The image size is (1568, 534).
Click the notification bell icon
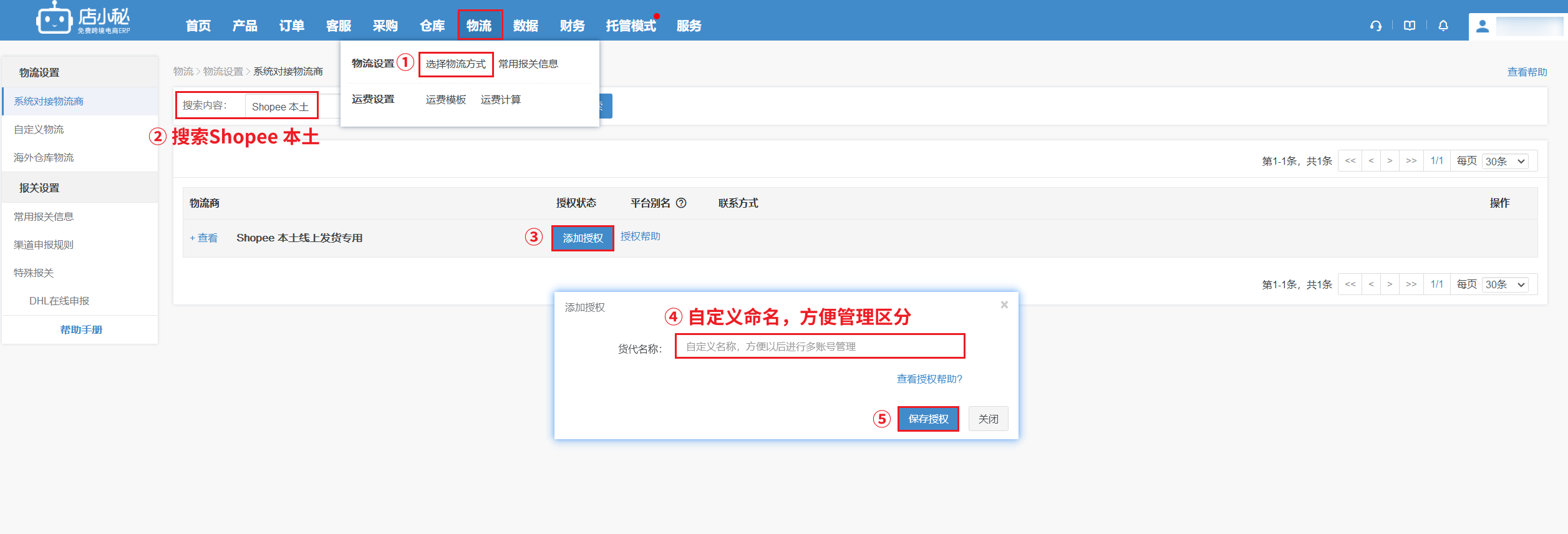pyautogui.click(x=1443, y=26)
